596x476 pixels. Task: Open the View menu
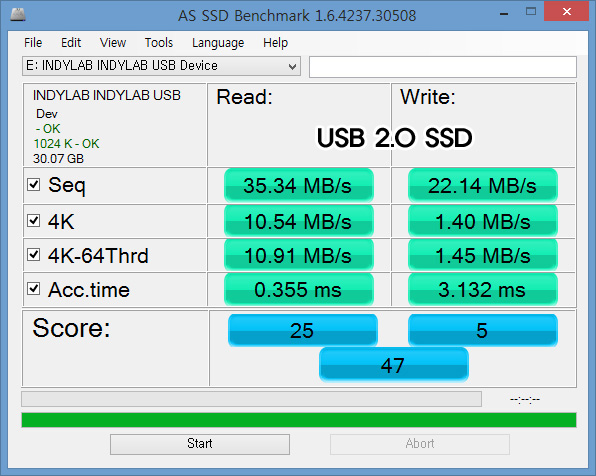click(113, 43)
